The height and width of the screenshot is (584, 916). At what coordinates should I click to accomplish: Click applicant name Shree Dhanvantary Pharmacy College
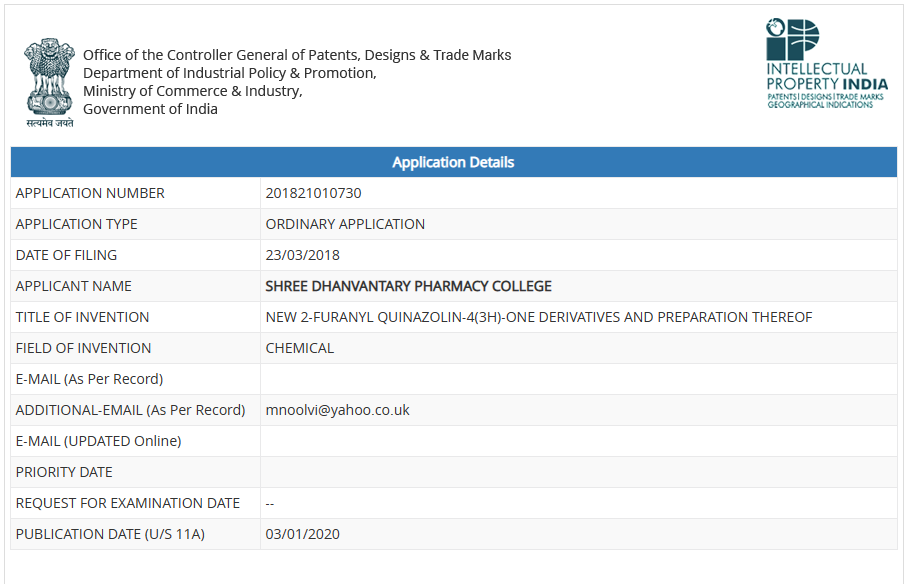(x=408, y=286)
